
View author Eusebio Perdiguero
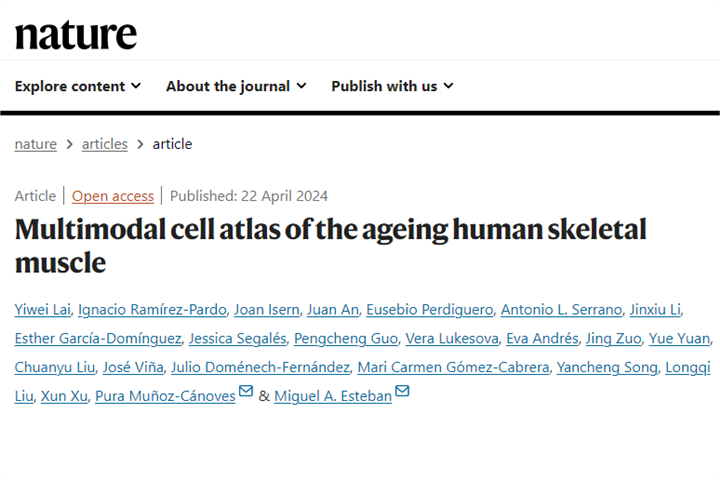(428, 309)
